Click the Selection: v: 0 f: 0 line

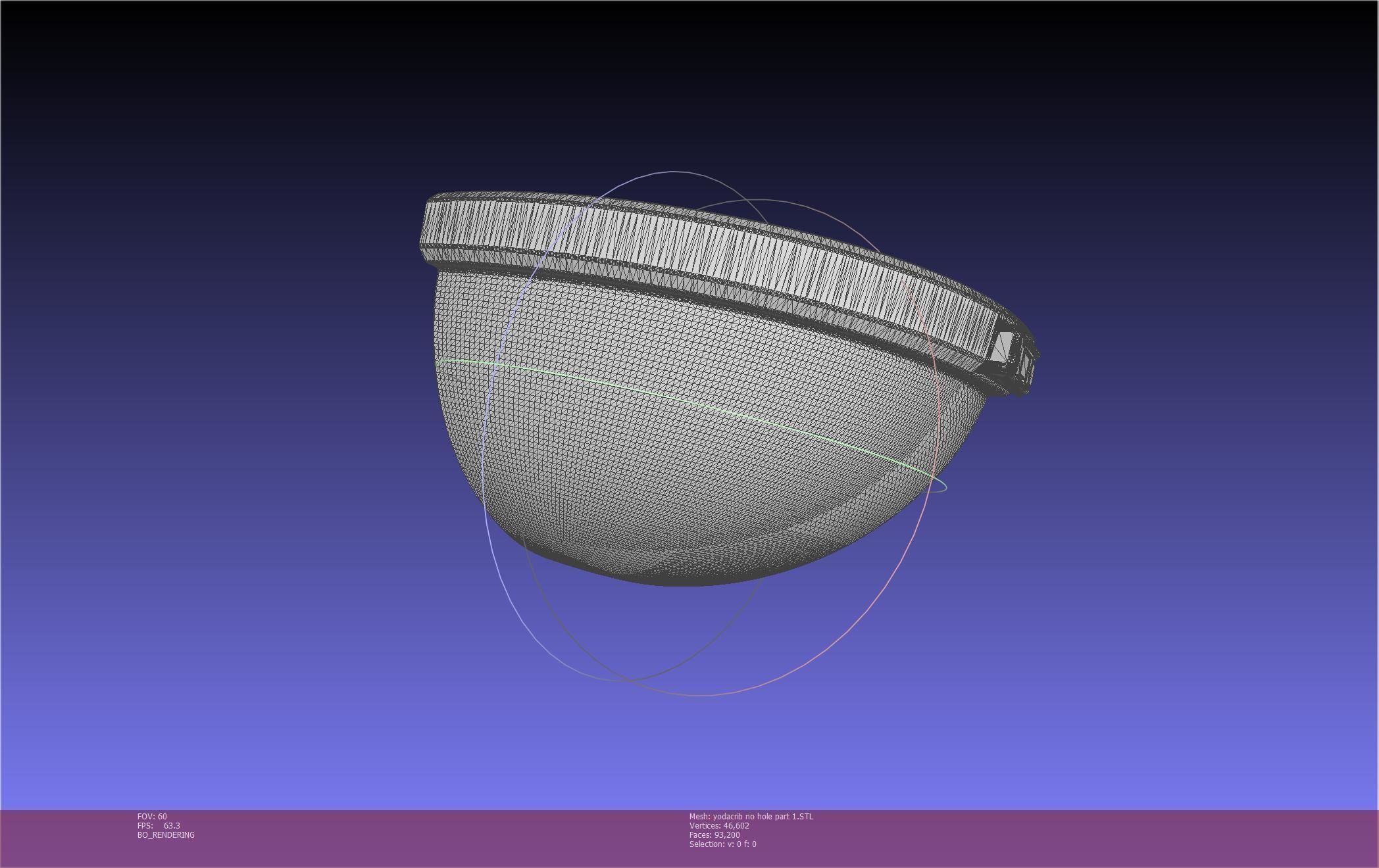pyautogui.click(x=722, y=844)
